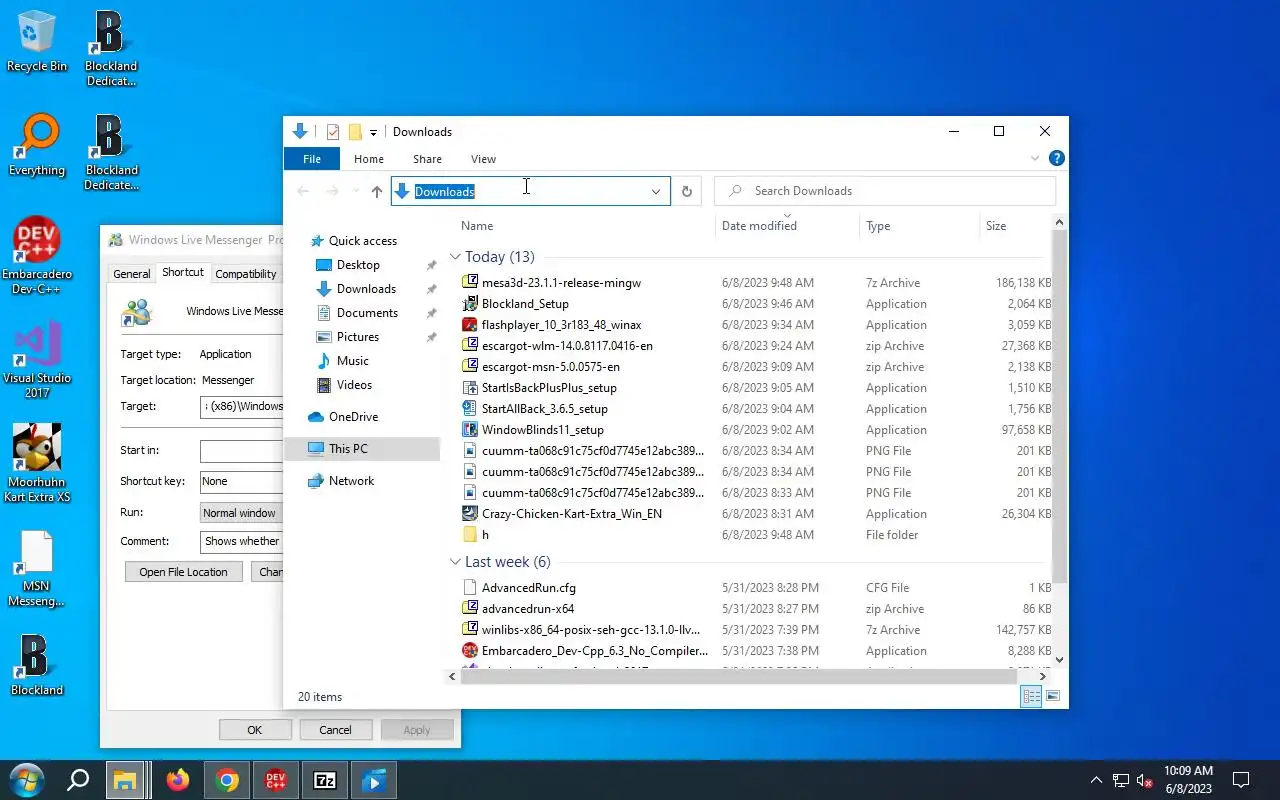The height and width of the screenshot is (800, 1280).
Task: Switch to General tab in Properties
Action: click(x=131, y=274)
